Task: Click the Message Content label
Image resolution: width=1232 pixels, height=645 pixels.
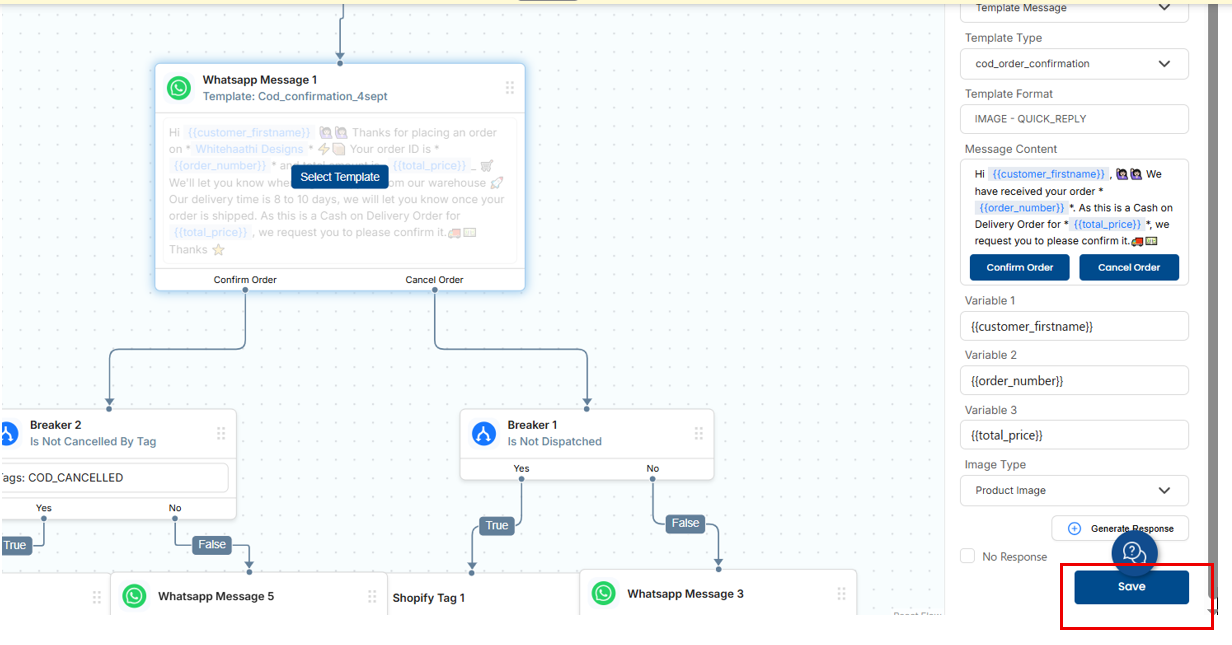Action: click(x=1011, y=149)
